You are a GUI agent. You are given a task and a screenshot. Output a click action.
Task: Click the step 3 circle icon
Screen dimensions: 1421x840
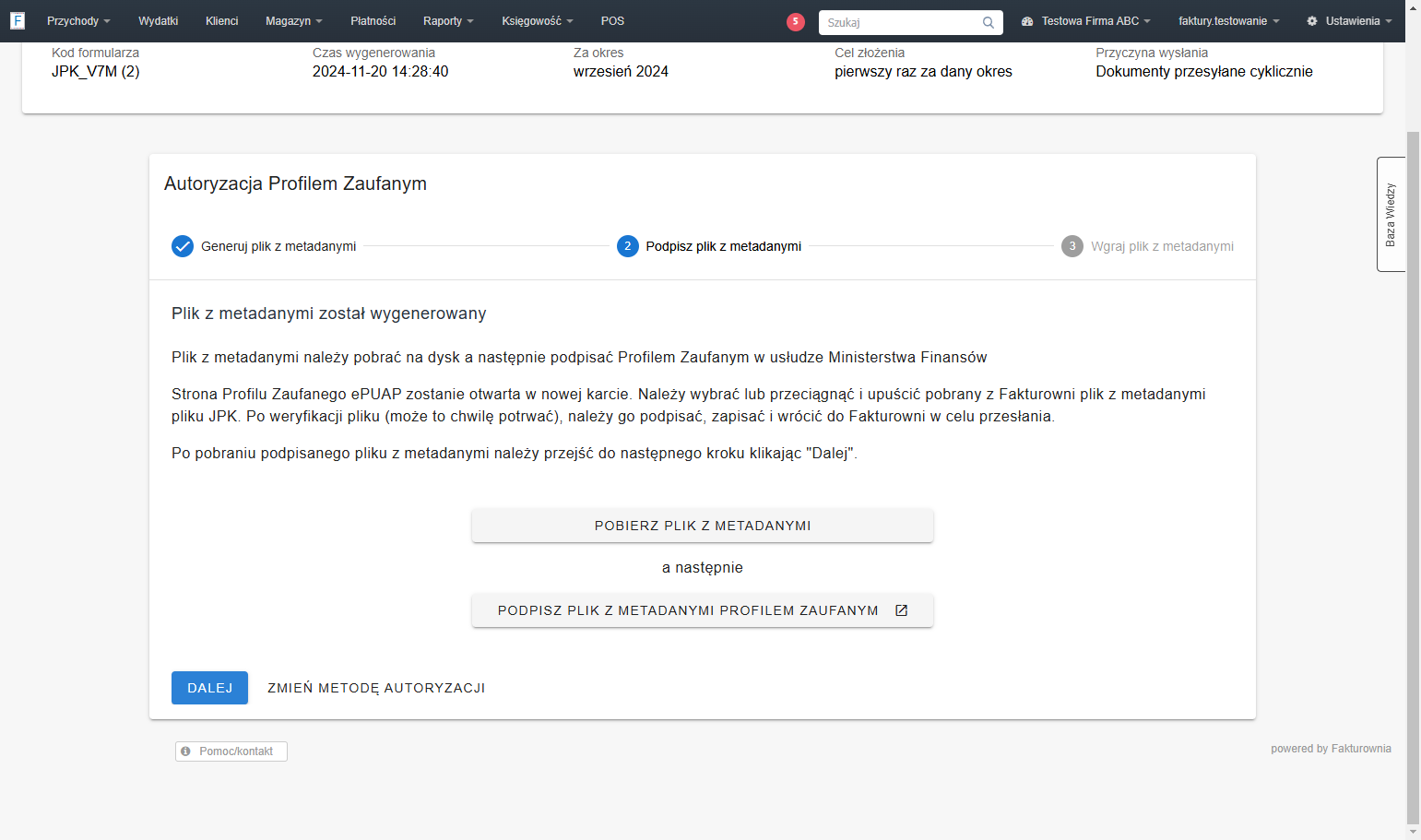click(1072, 246)
